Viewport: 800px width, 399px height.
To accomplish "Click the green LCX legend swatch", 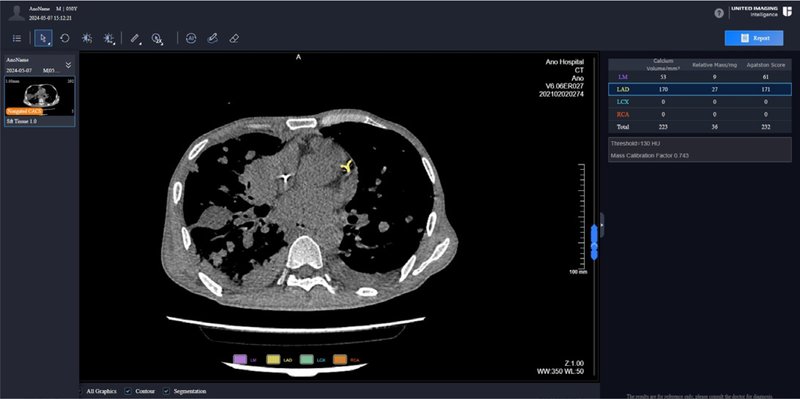I will click(306, 359).
